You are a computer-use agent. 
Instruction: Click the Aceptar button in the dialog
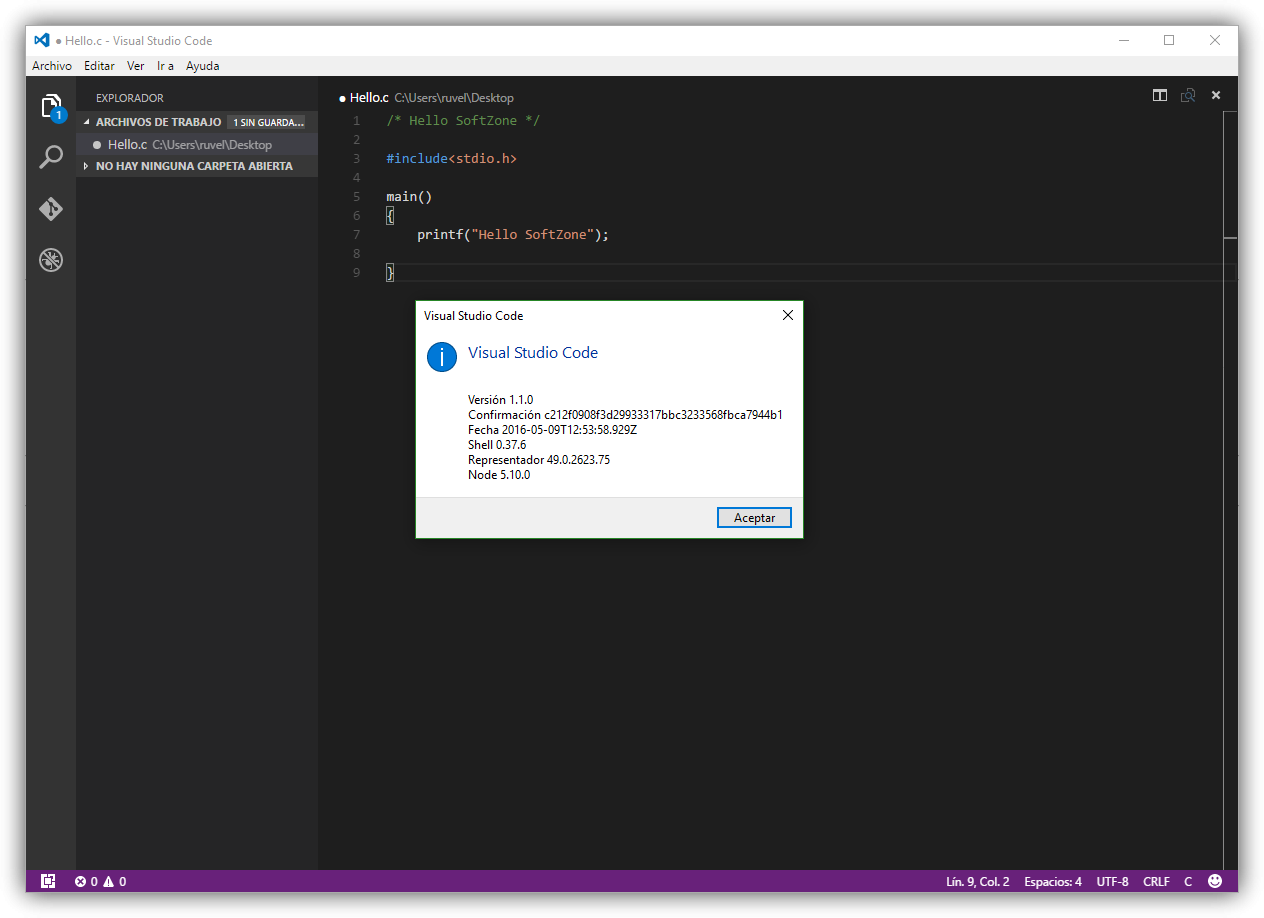[x=754, y=517]
